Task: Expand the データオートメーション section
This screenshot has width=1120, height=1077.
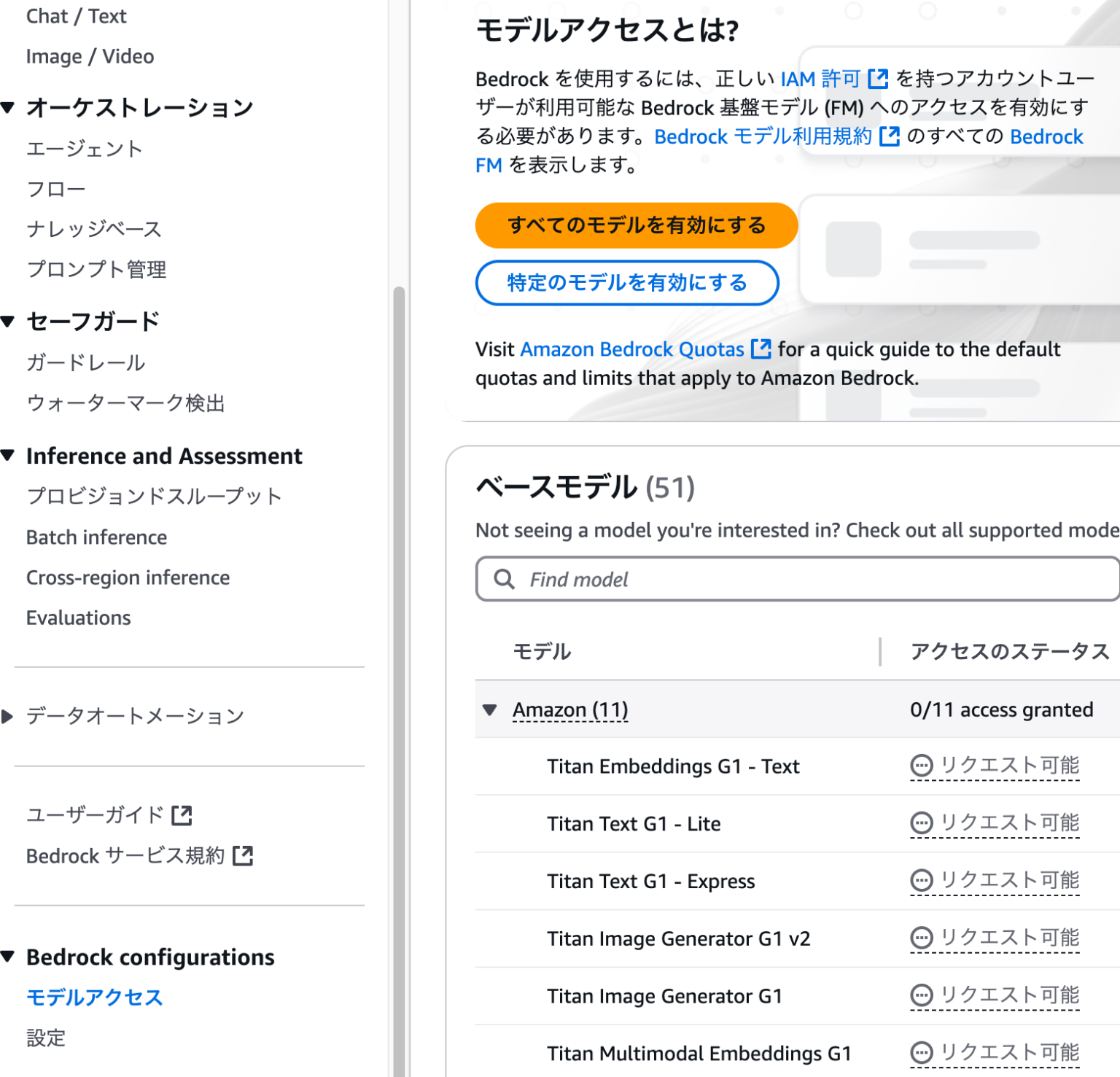Action: 7,716
